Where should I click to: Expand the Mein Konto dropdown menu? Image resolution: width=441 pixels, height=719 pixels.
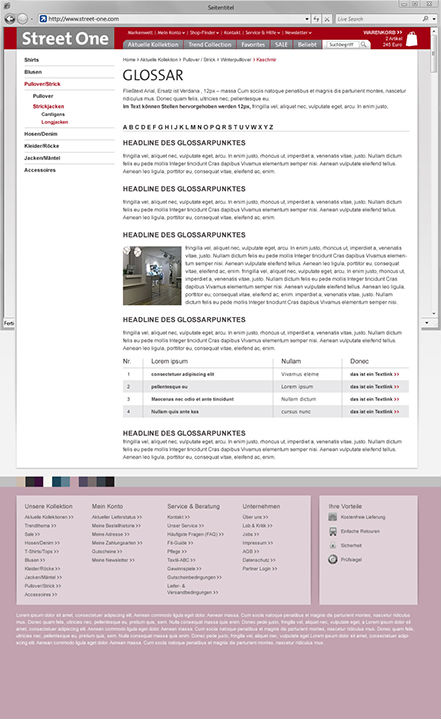tap(171, 33)
